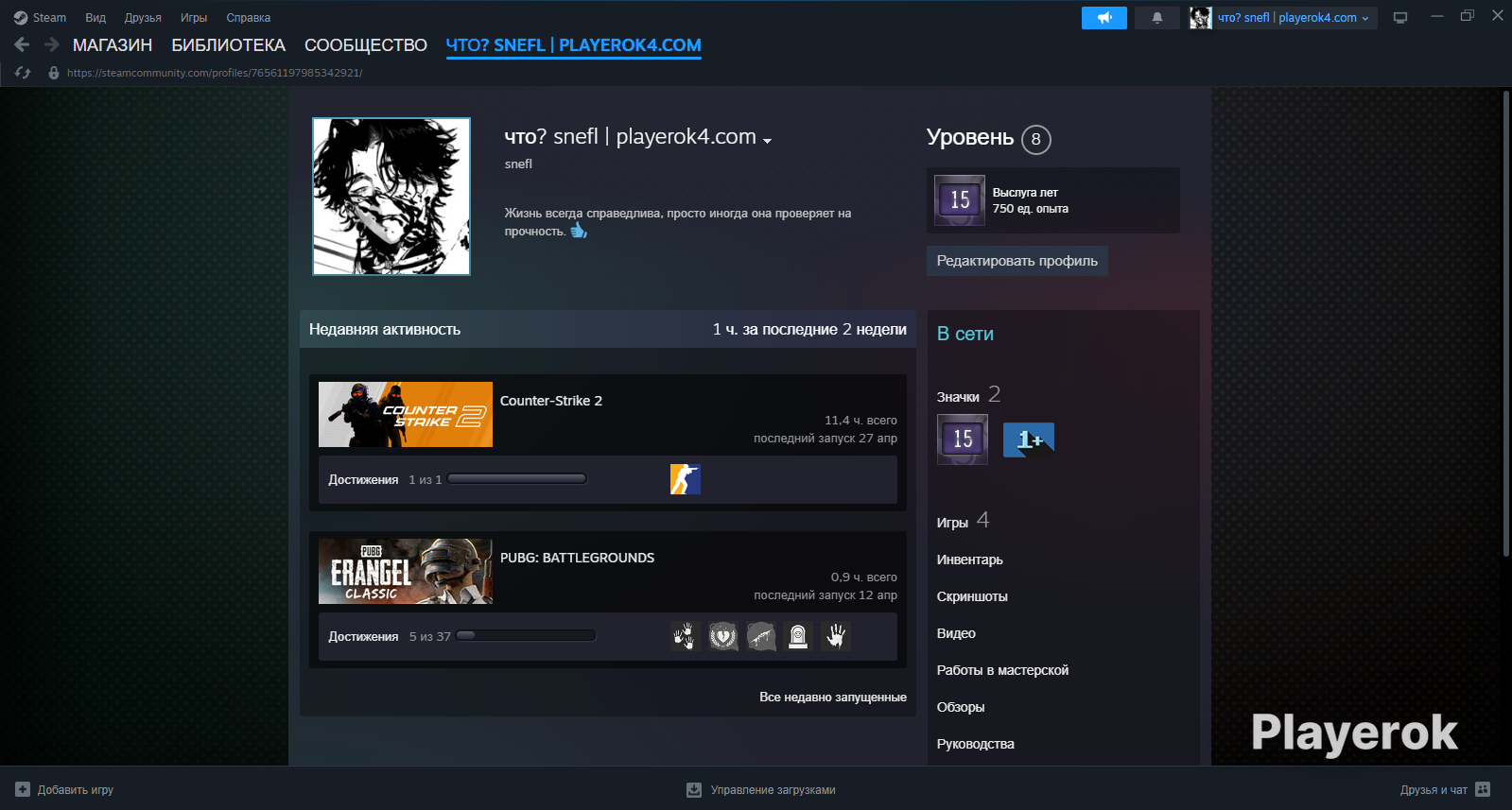1512x810 pixels.
Task: Open the Видео link
Action: pos(956,633)
